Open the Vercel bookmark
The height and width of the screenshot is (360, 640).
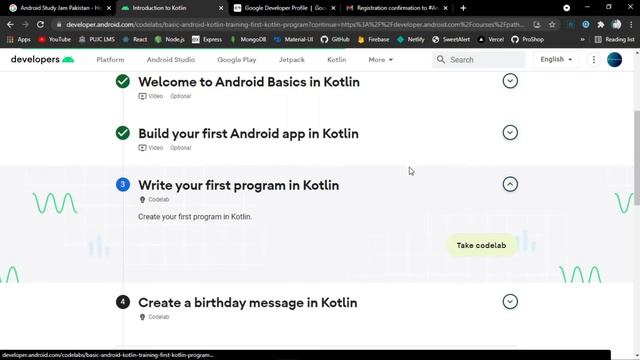coord(491,40)
